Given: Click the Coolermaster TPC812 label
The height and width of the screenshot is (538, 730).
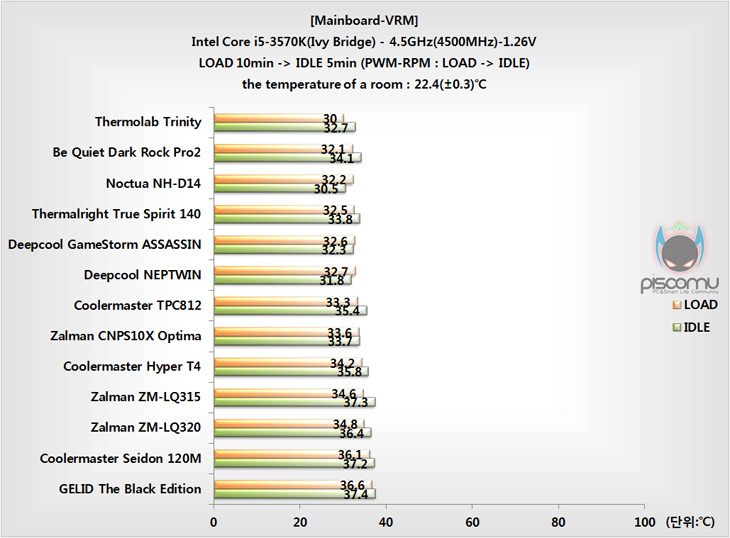Looking at the screenshot, I should coord(138,305).
